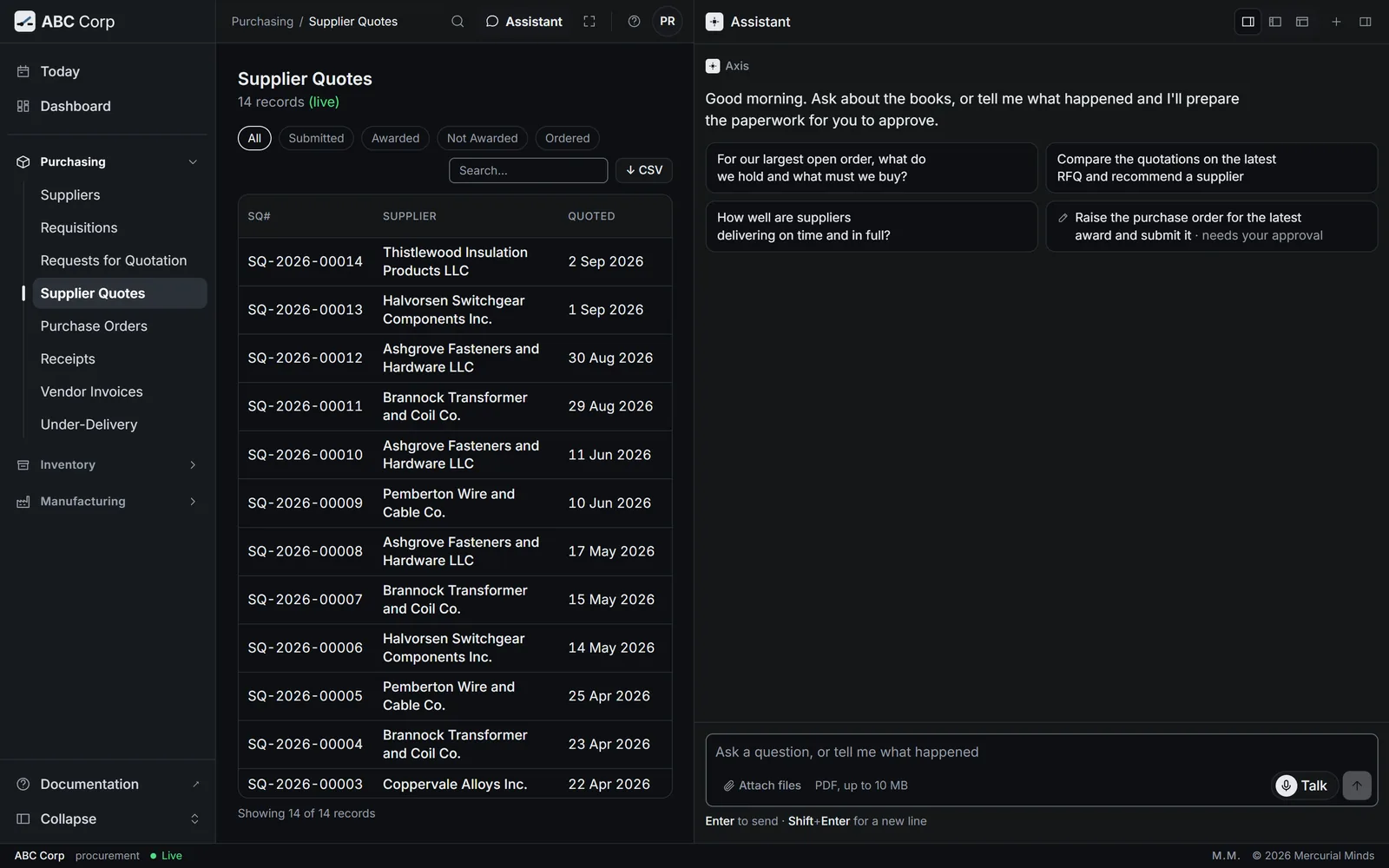Open the PR user avatar
Screen dimensions: 1389x868
pos(668,22)
